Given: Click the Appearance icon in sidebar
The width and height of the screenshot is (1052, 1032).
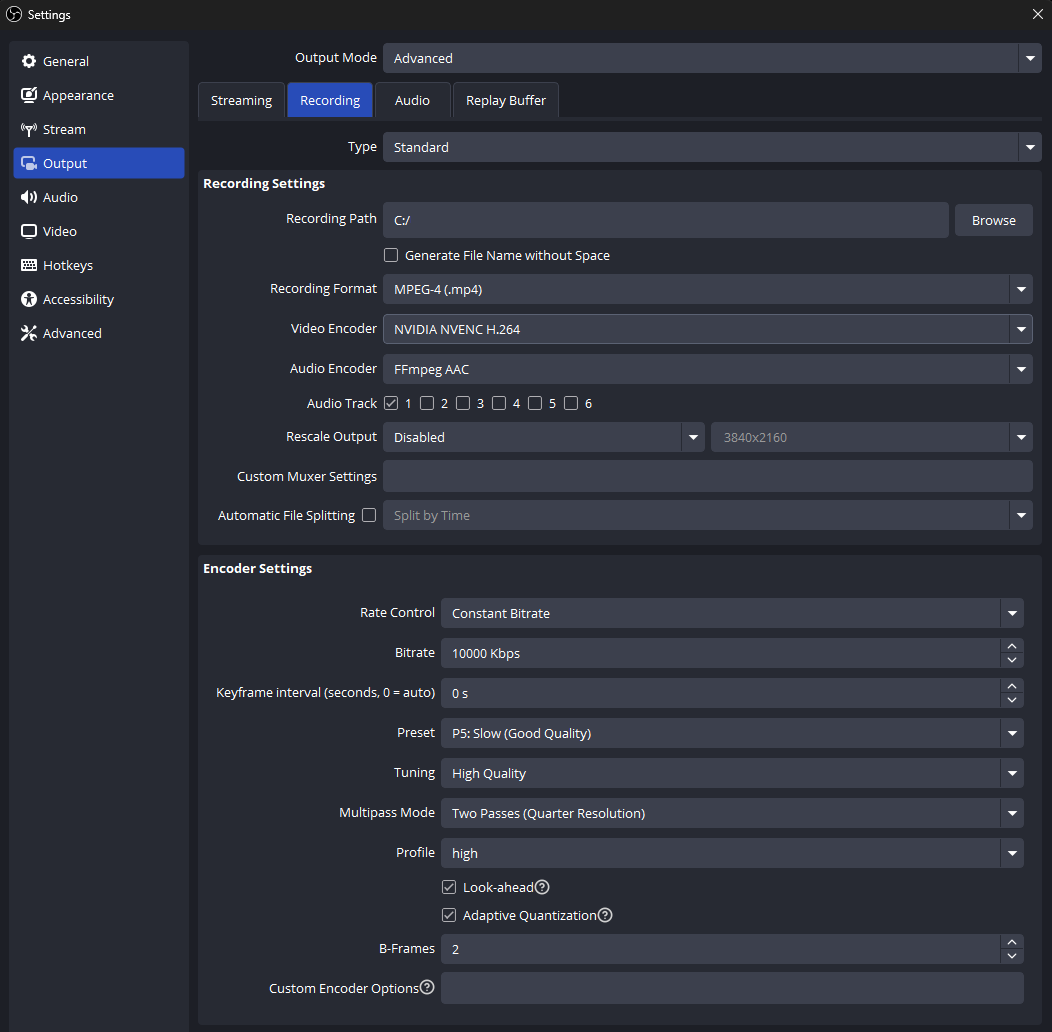Looking at the screenshot, I should coord(28,95).
